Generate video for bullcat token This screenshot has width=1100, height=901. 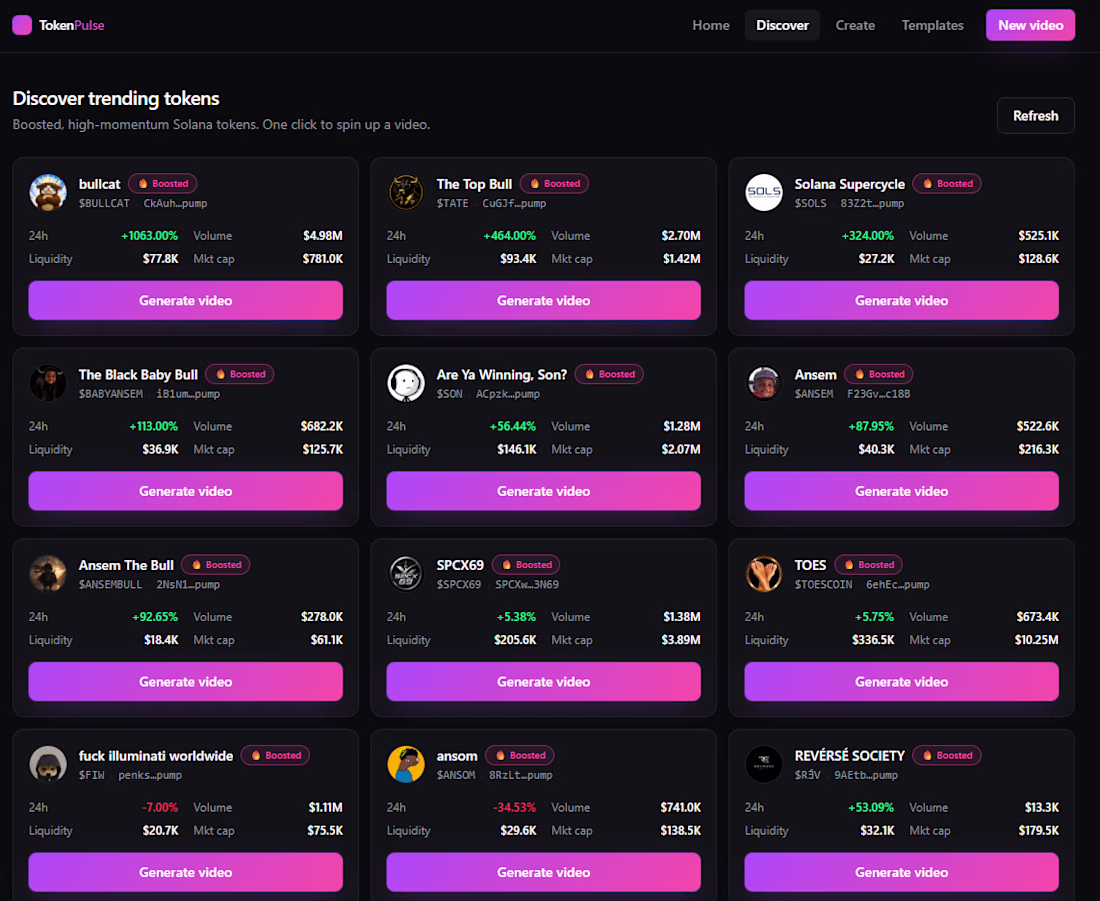click(x=186, y=300)
